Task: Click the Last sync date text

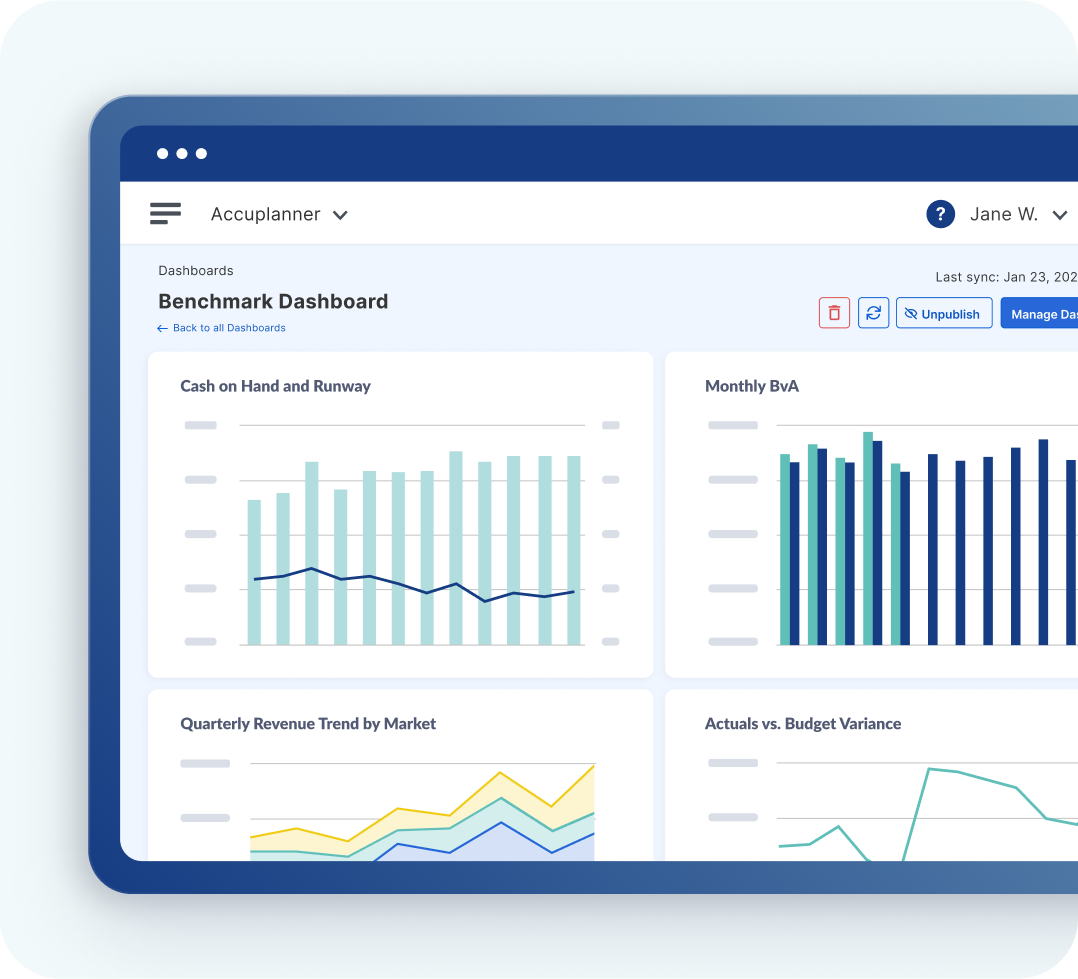Action: pyautogui.click(x=1006, y=277)
